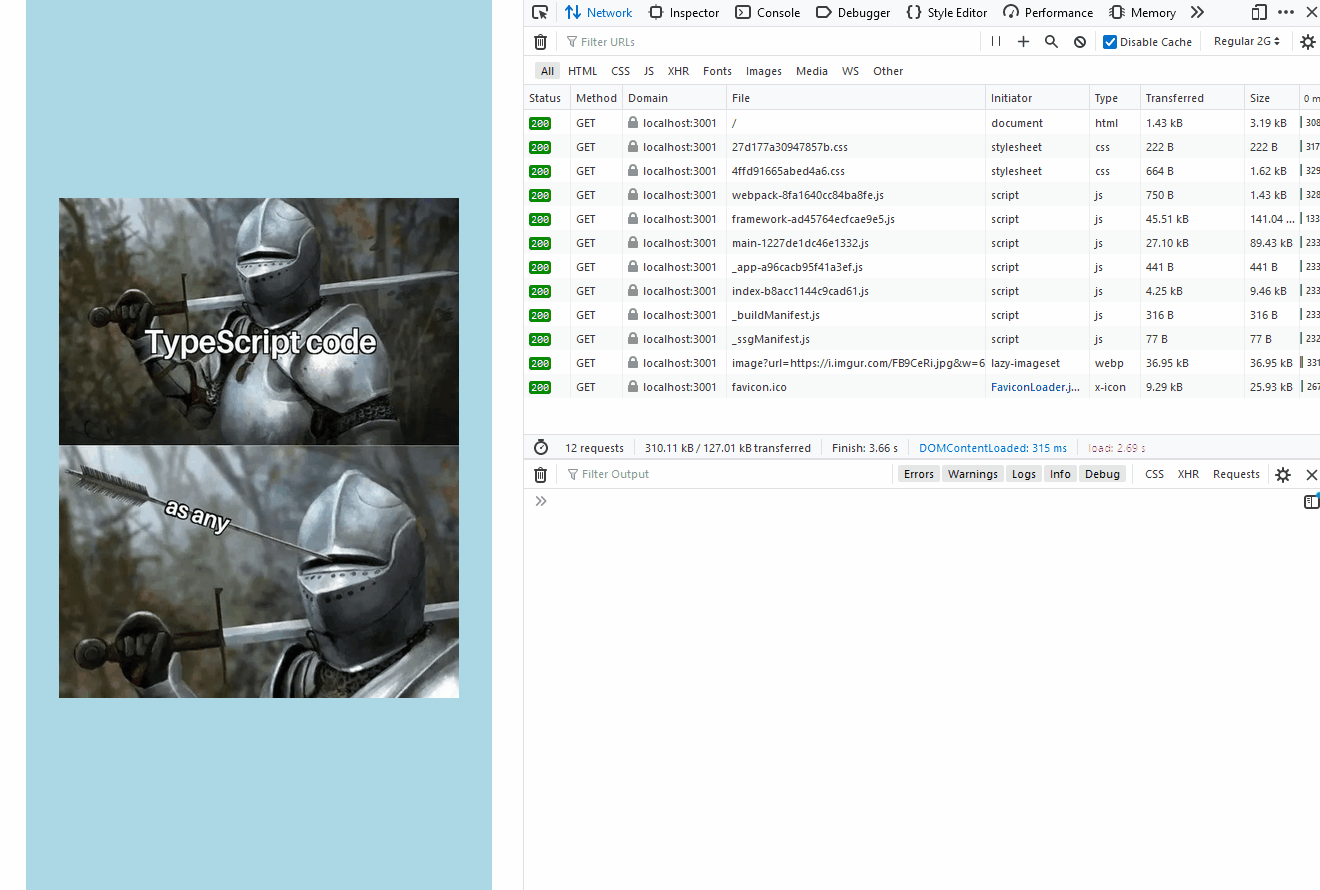Enable request blocking with the block icon

coord(1079,41)
